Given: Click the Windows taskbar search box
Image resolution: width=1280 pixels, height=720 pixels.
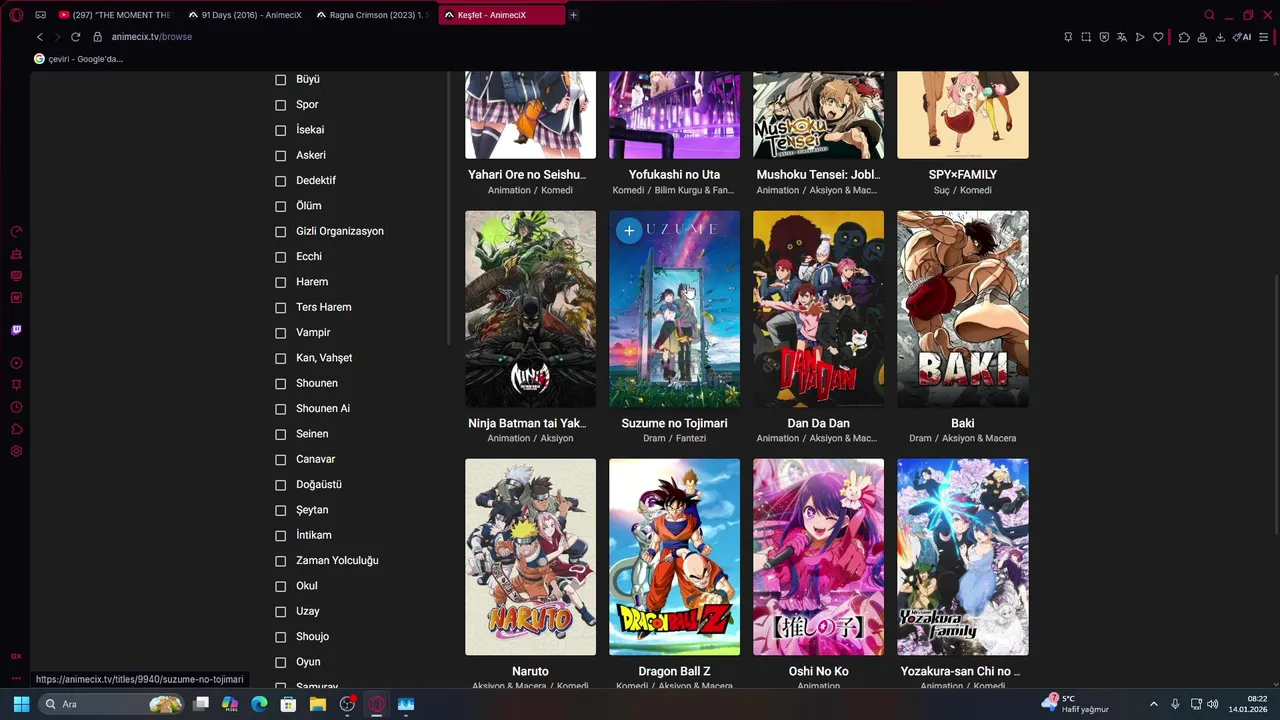Looking at the screenshot, I should (111, 704).
